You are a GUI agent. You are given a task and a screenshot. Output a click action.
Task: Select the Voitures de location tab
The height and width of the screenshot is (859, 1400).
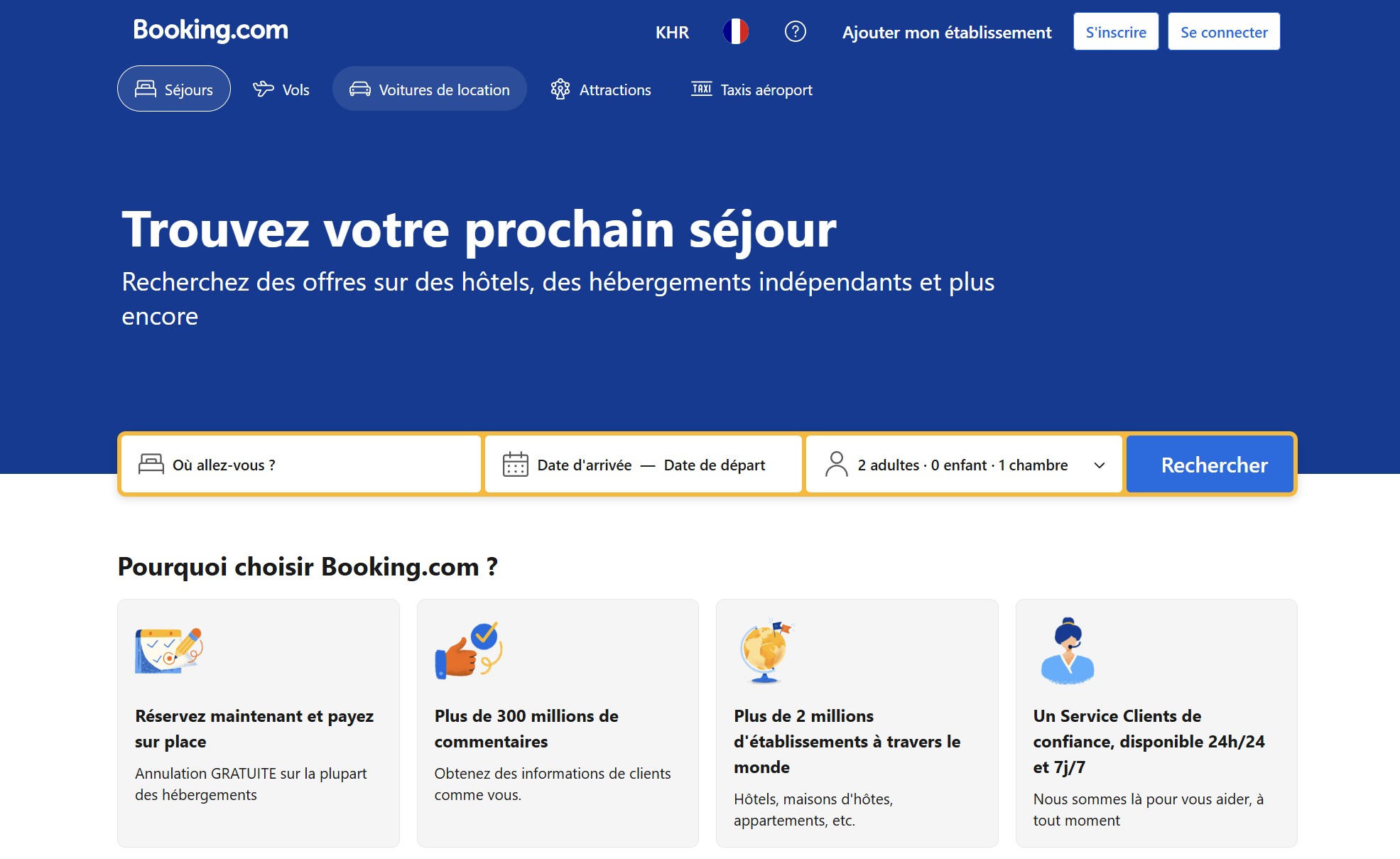(430, 89)
